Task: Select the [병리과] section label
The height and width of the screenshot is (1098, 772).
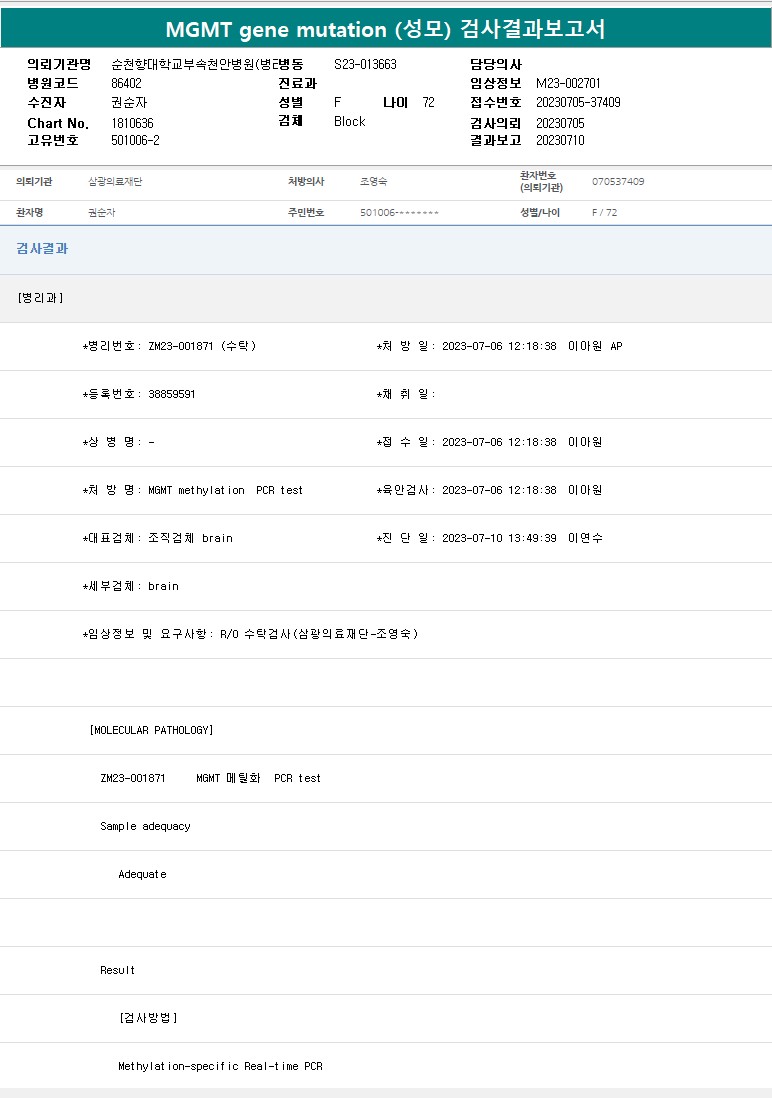Action: (41, 298)
